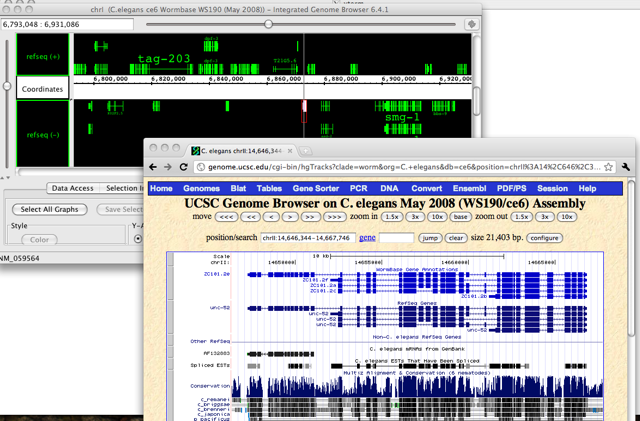Move far left with the <<< button
The height and width of the screenshot is (421, 640).
(x=228, y=216)
